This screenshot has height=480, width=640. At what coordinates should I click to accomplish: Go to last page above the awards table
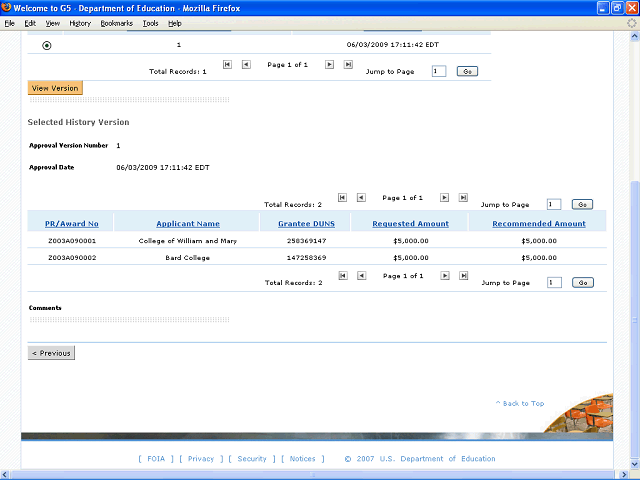(463, 198)
